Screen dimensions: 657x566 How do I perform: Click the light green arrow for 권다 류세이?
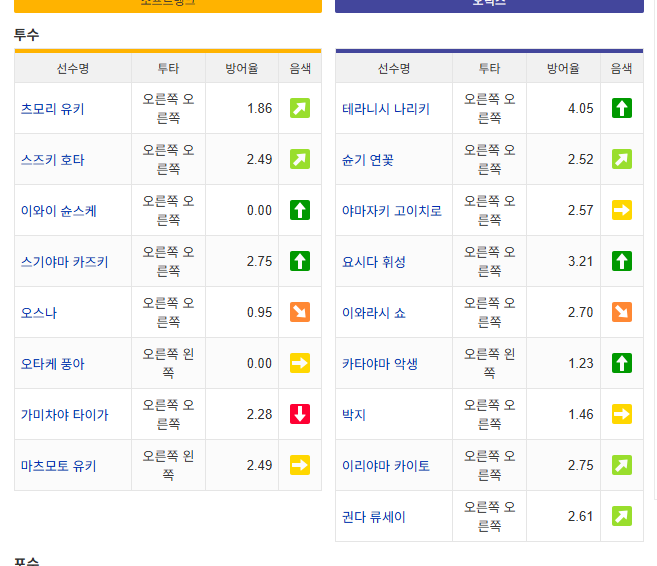tap(622, 516)
